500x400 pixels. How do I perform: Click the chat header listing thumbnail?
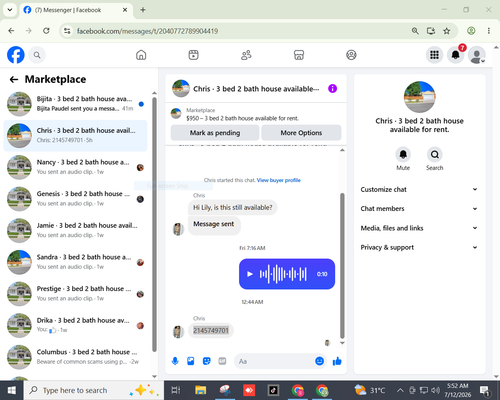click(181, 88)
